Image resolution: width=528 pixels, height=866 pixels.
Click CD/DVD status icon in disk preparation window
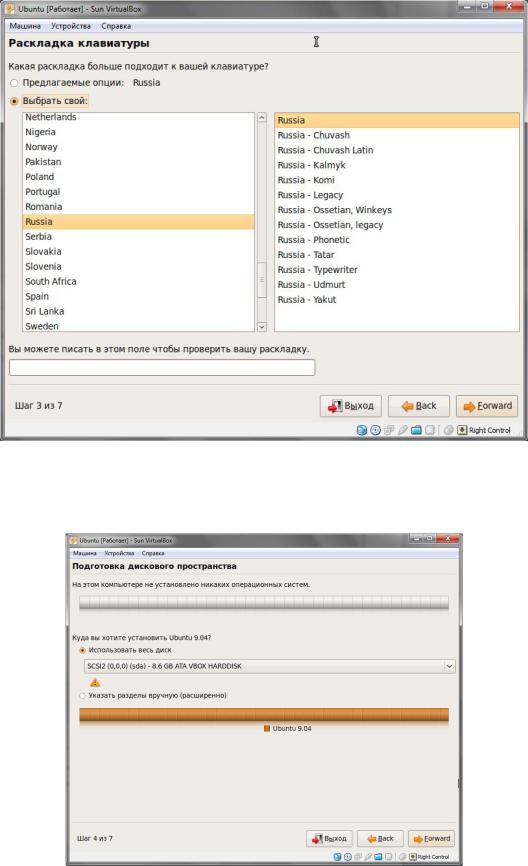click(348, 857)
